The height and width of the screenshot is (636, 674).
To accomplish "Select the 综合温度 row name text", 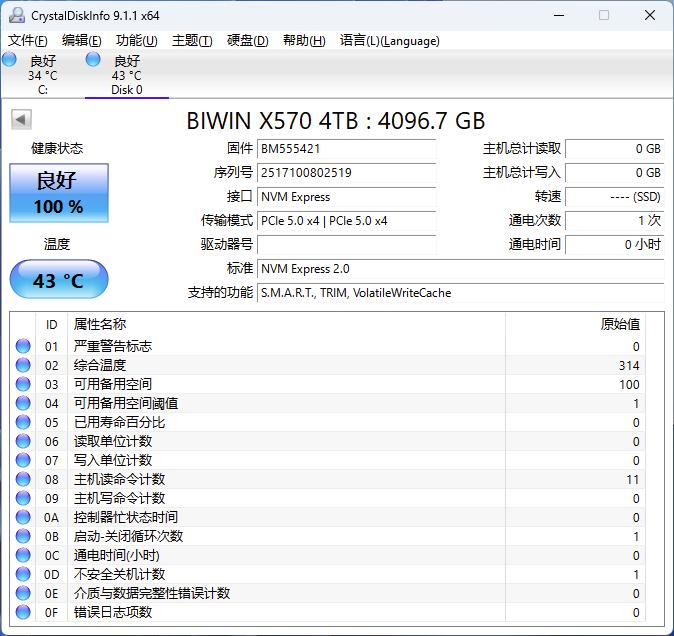I will [100, 365].
